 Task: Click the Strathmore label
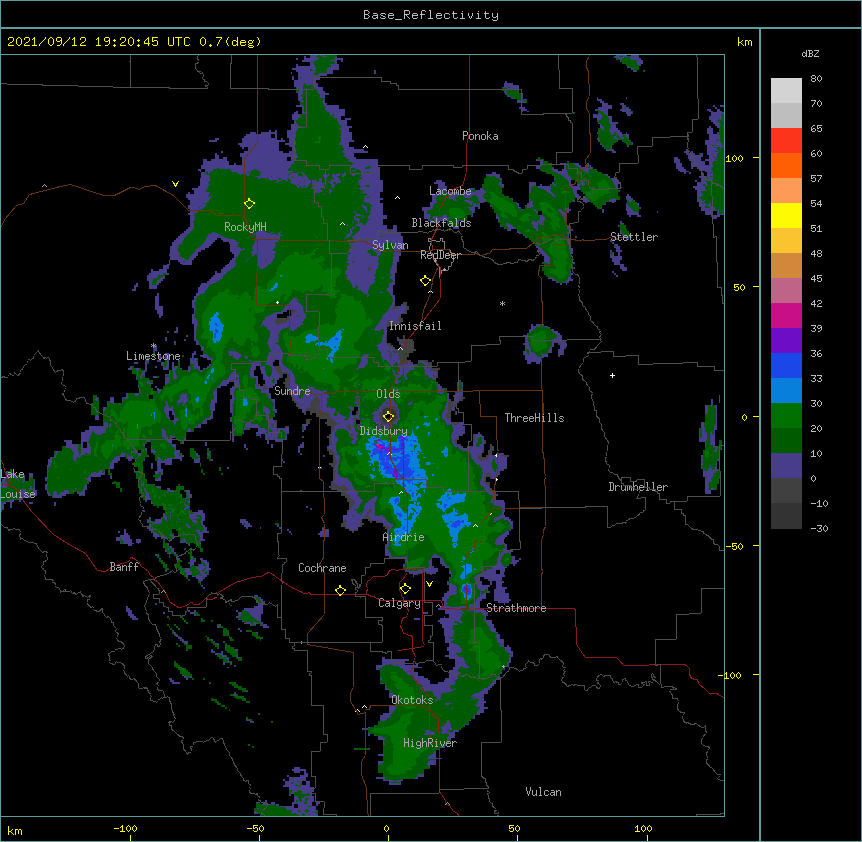tap(516, 608)
